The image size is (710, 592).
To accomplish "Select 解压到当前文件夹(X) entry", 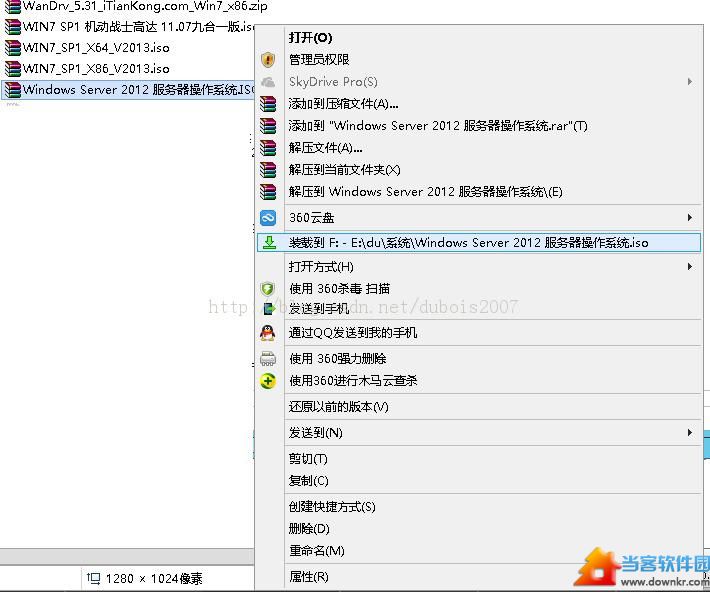I will coord(479,170).
